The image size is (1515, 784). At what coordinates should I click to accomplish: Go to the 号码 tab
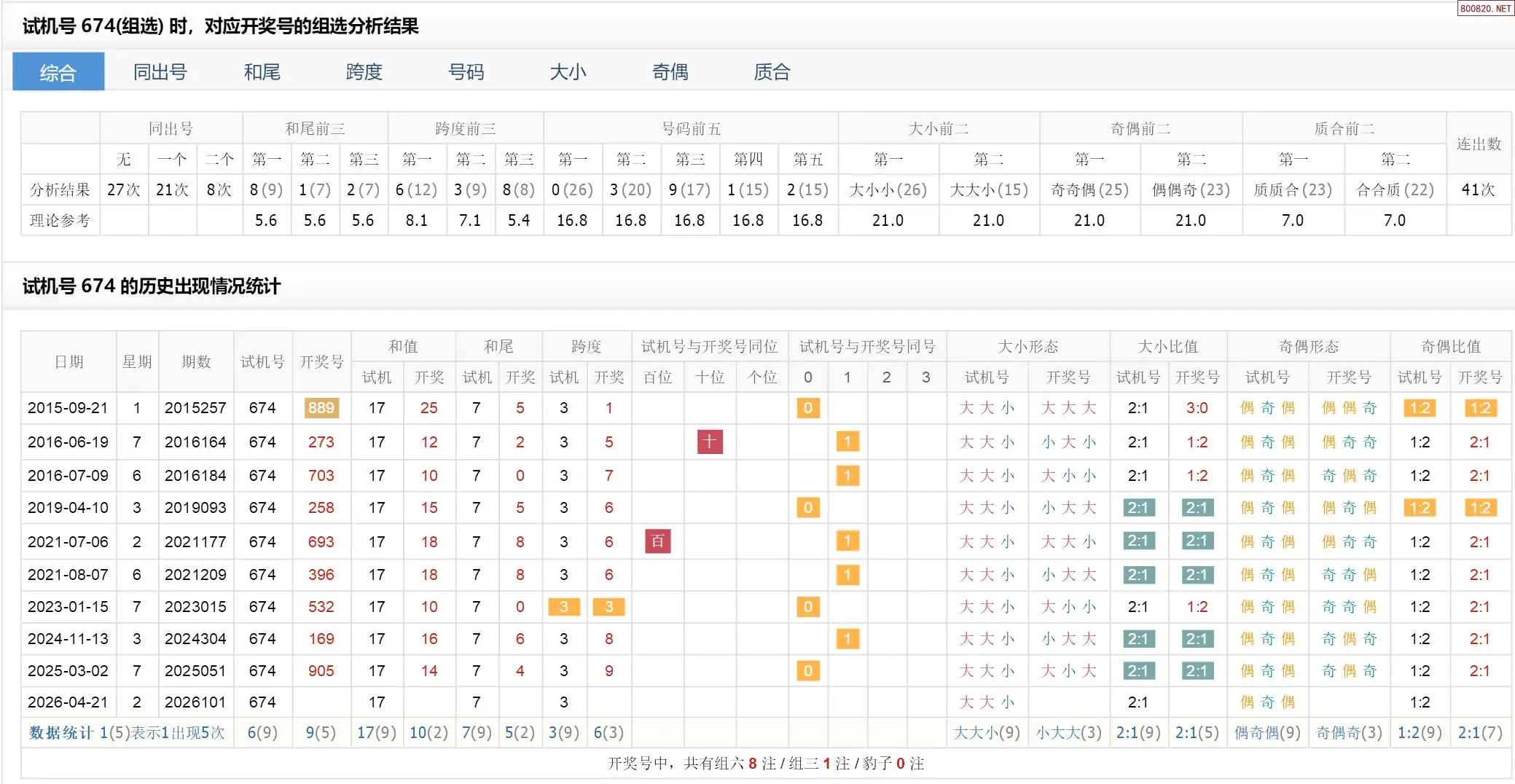[466, 72]
